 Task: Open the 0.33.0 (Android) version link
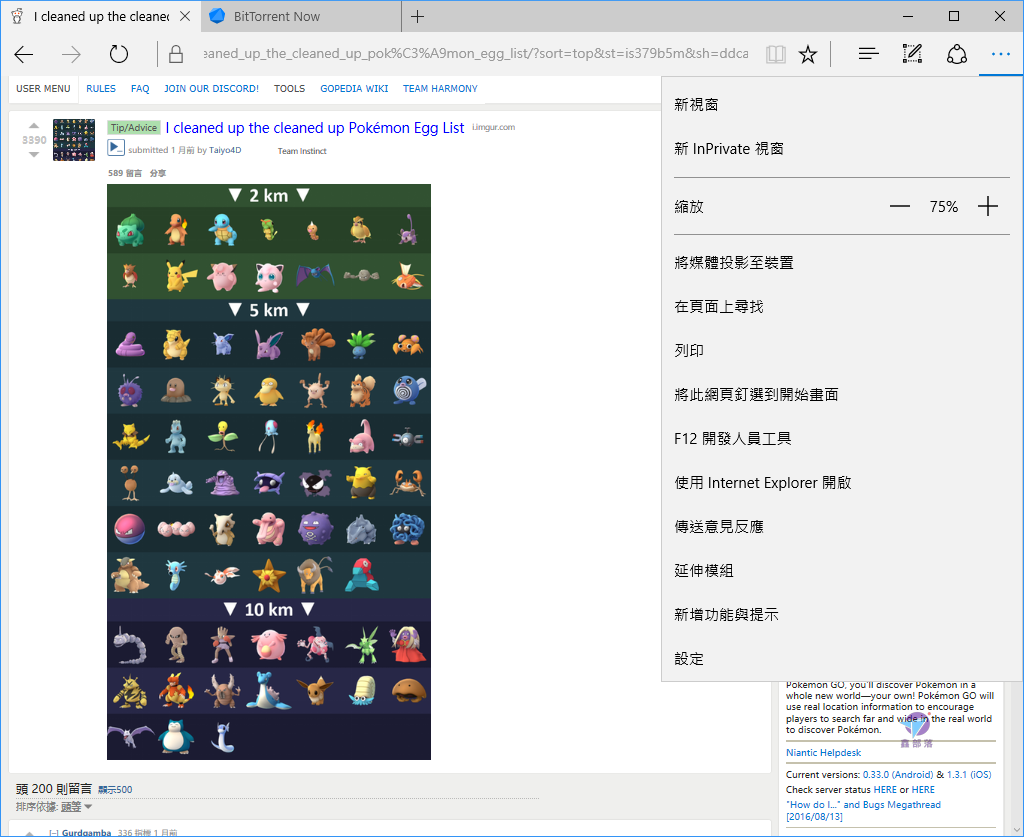point(897,775)
